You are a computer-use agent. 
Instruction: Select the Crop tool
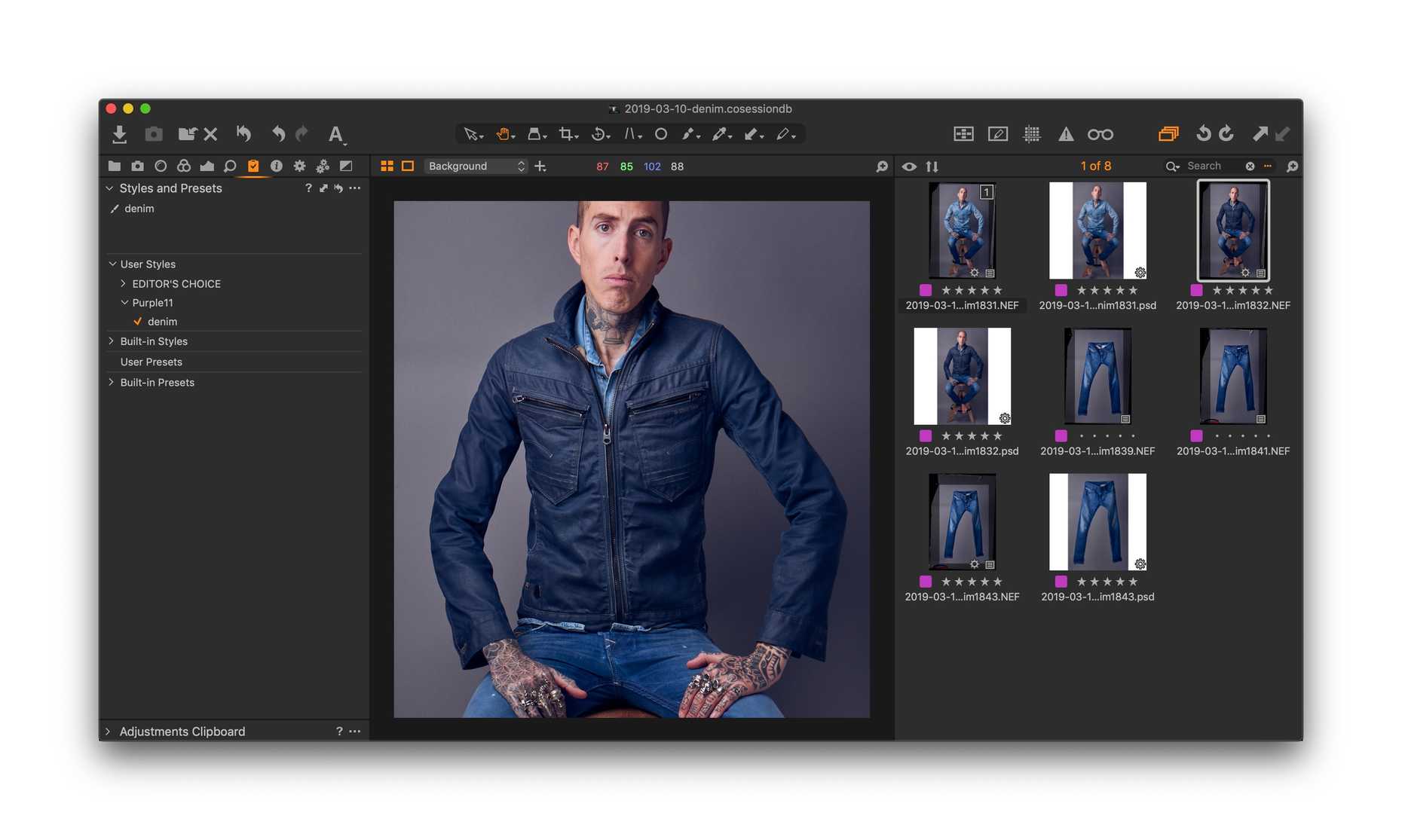click(x=566, y=134)
